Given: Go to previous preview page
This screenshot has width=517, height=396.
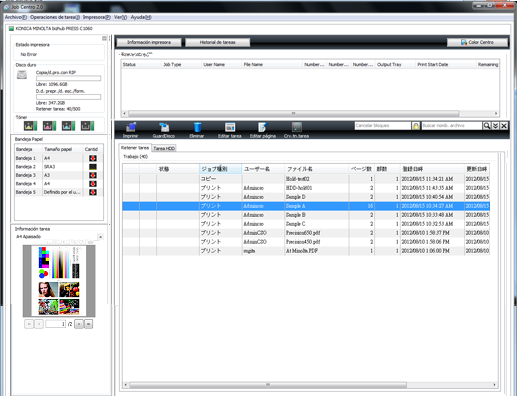Looking at the screenshot, I should point(39,324).
